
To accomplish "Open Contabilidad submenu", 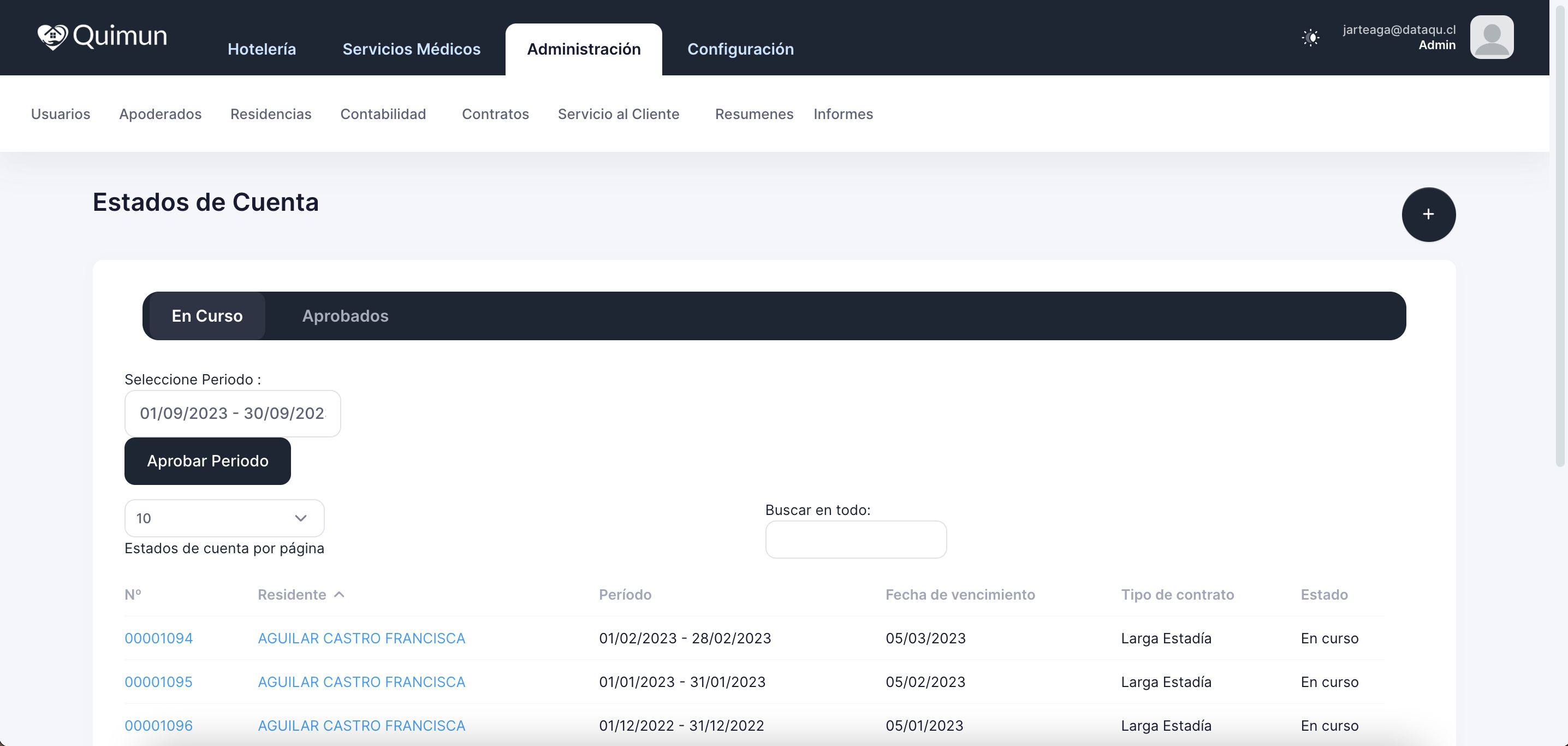I will (x=383, y=114).
